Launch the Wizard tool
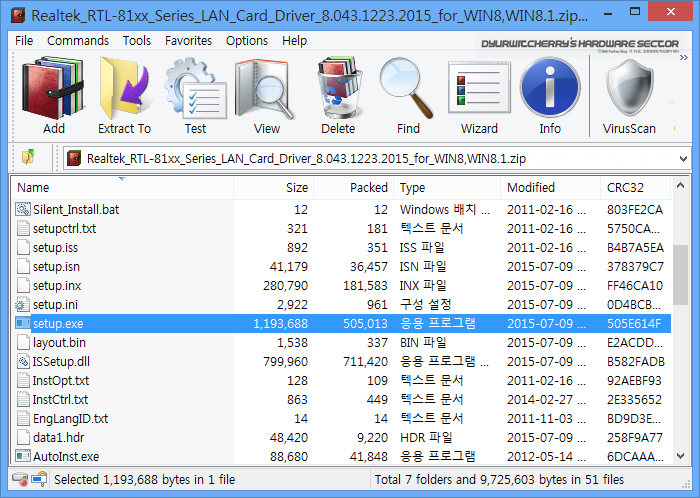This screenshot has height=498, width=700. click(479, 87)
